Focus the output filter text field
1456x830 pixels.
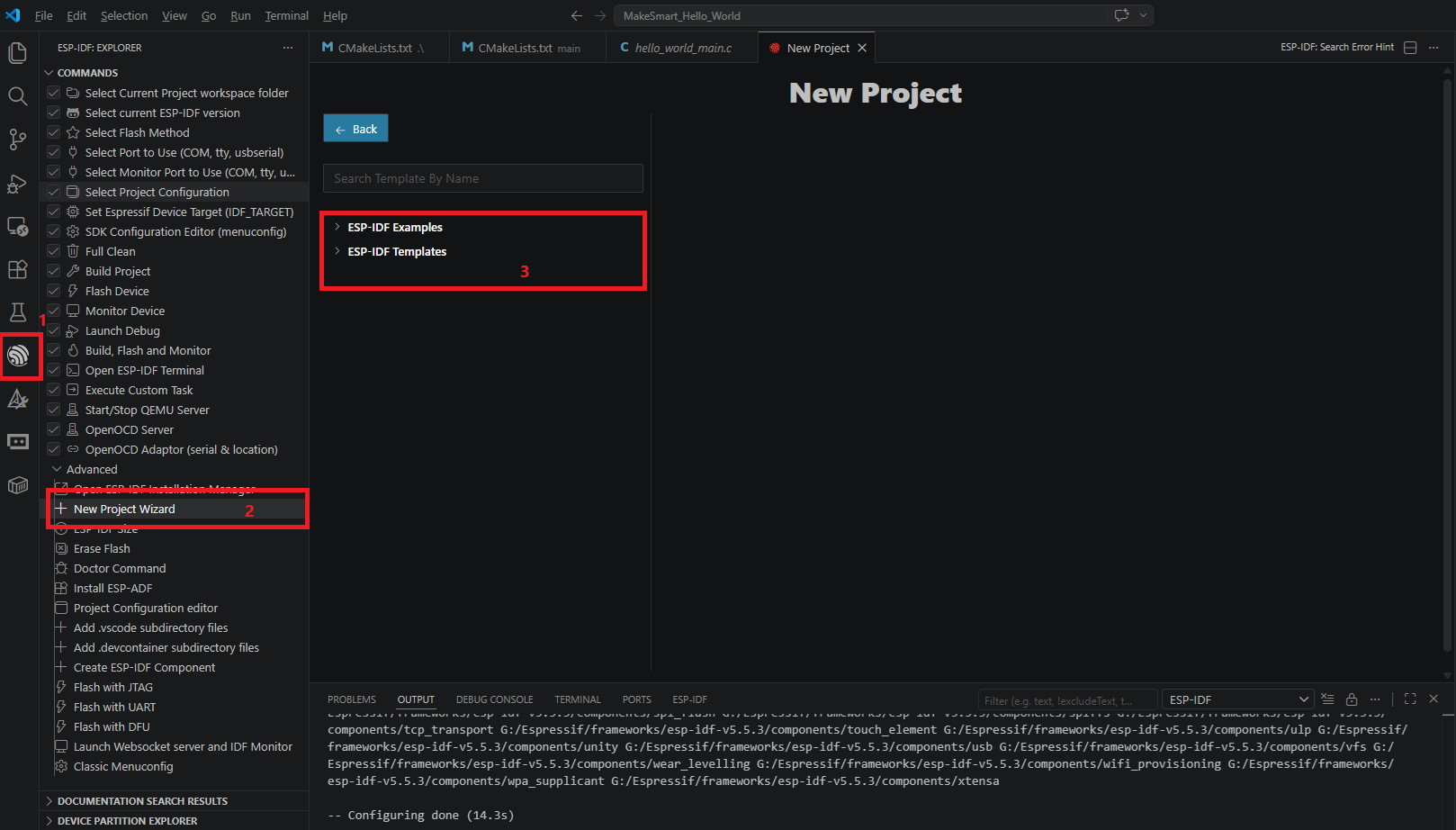1067,700
